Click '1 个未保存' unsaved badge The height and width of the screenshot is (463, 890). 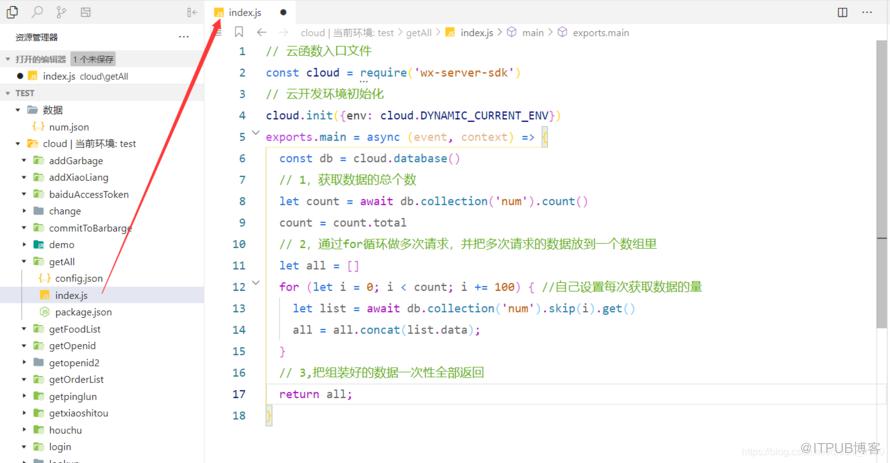[x=93, y=59]
